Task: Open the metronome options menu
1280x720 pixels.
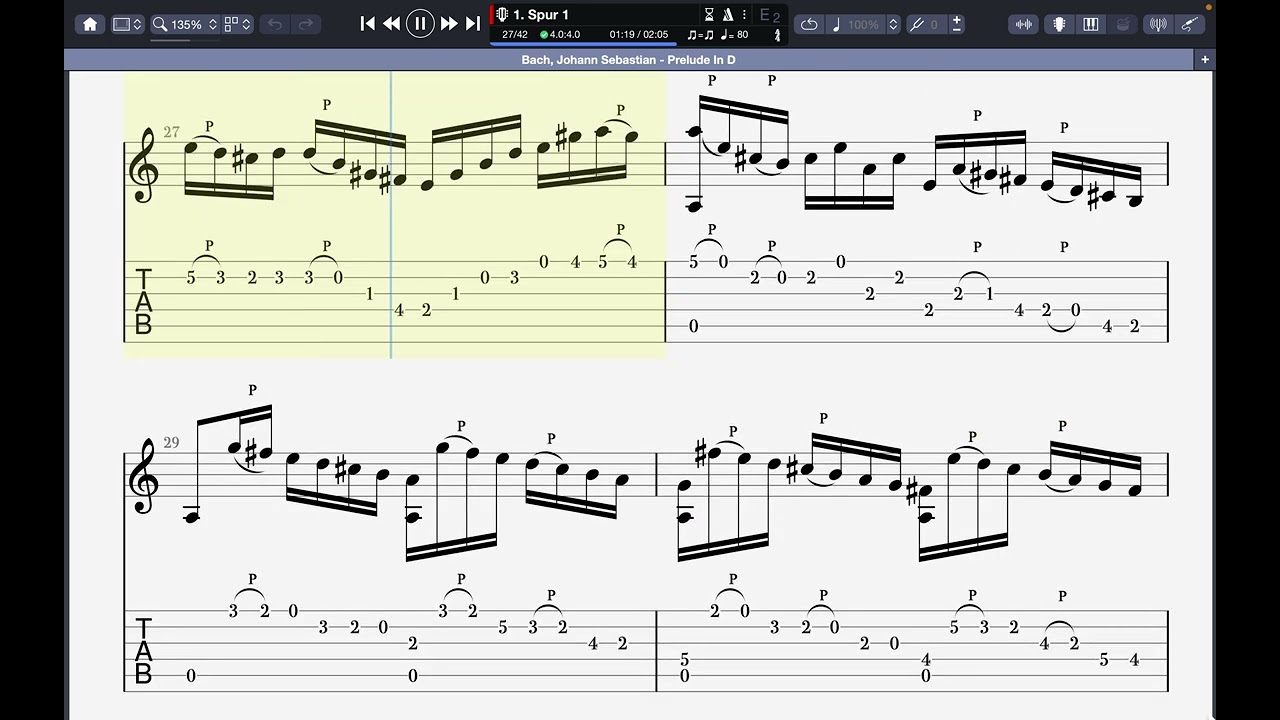Action: [x=744, y=15]
